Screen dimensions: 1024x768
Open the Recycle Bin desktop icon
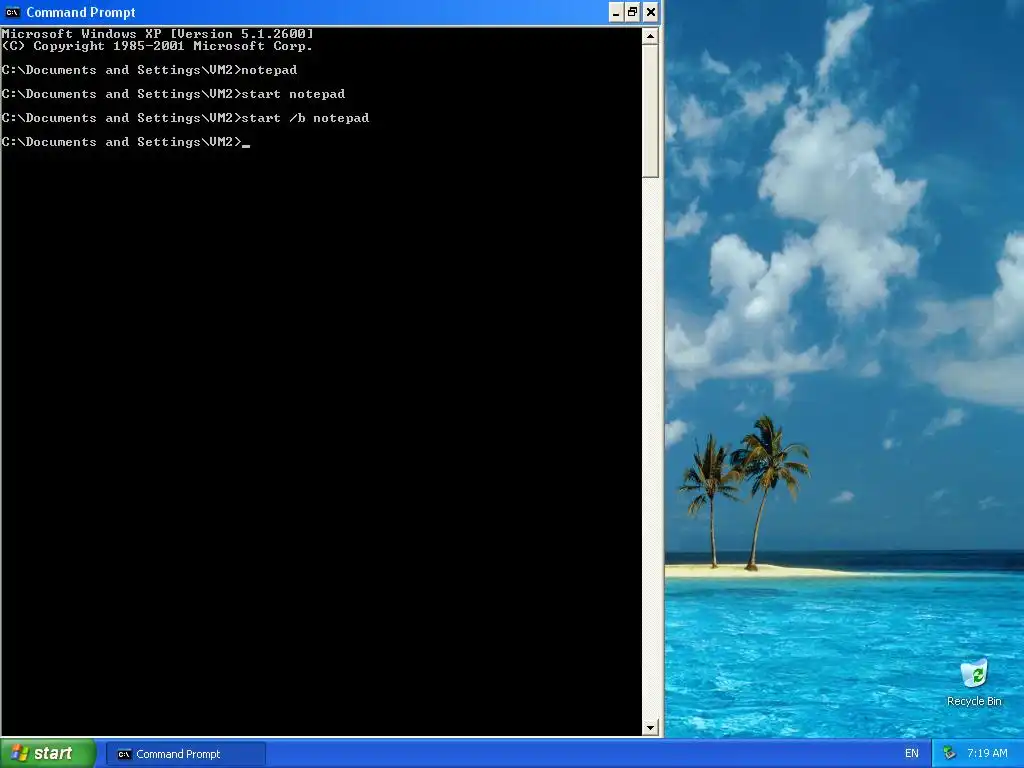[974, 682]
